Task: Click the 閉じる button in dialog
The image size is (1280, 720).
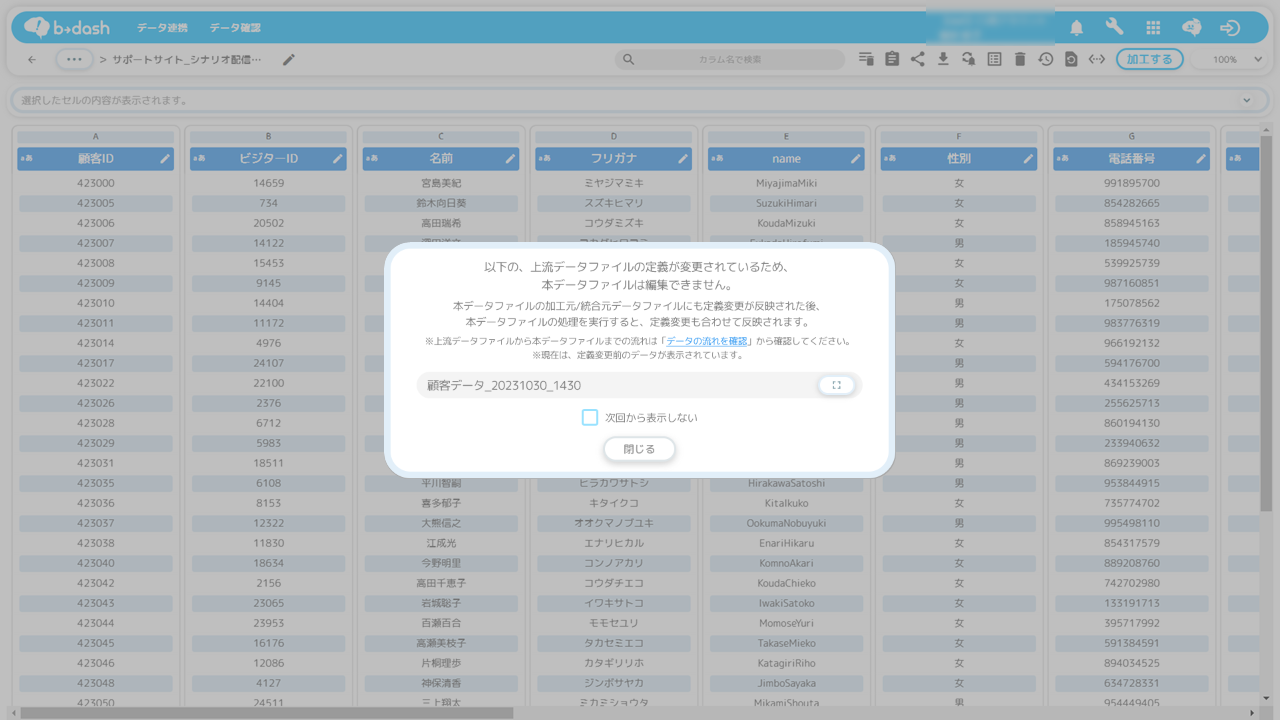Action: [x=639, y=449]
